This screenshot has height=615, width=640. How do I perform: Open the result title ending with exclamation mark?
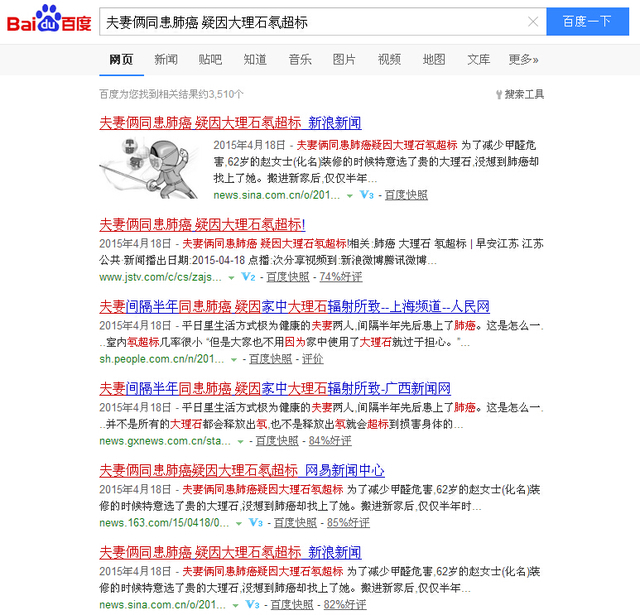pyautogui.click(x=202, y=224)
